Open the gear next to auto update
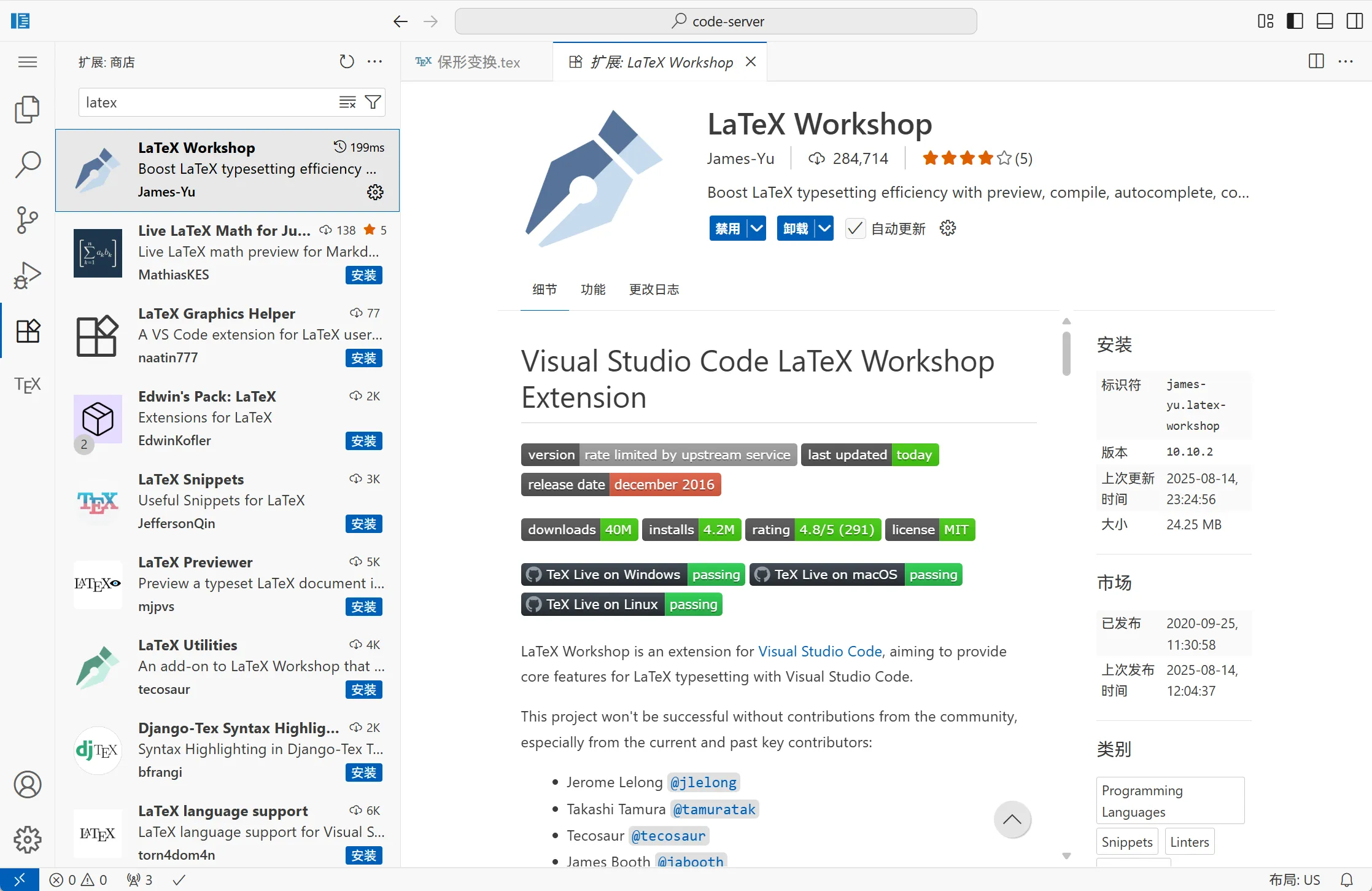 (x=948, y=228)
